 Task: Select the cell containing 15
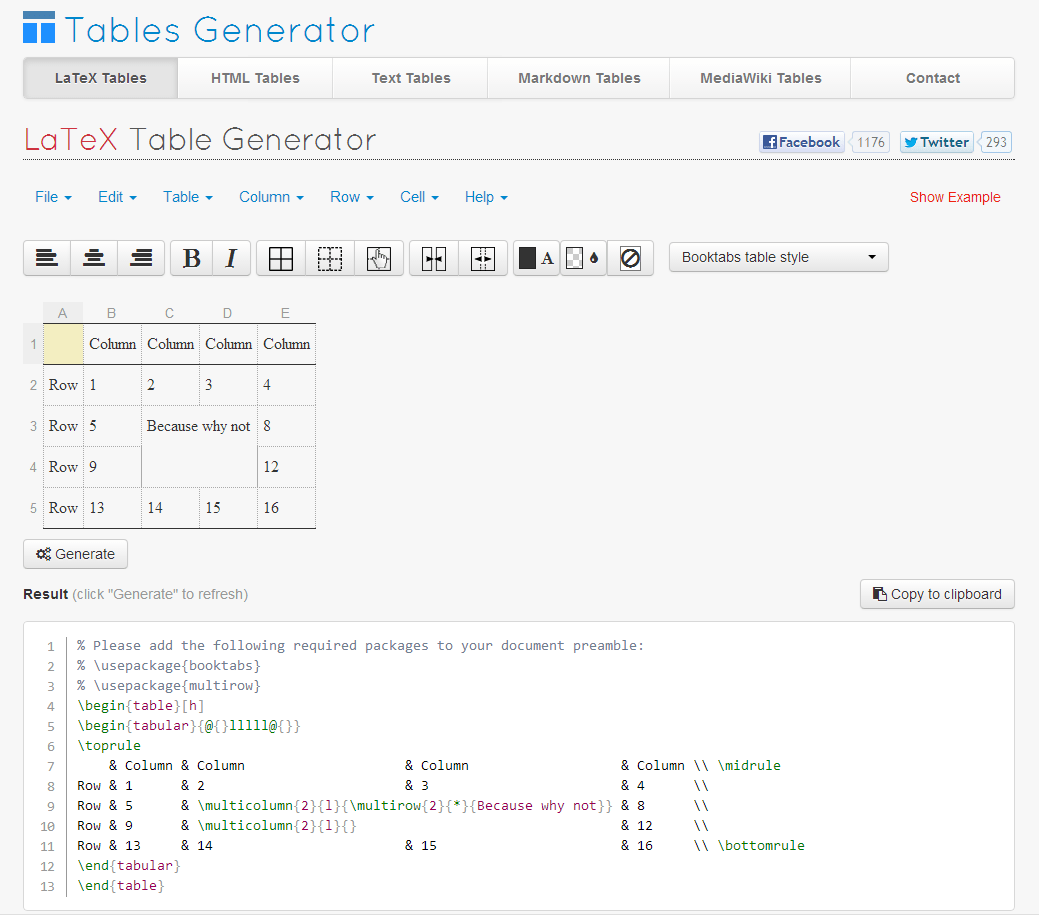(228, 508)
